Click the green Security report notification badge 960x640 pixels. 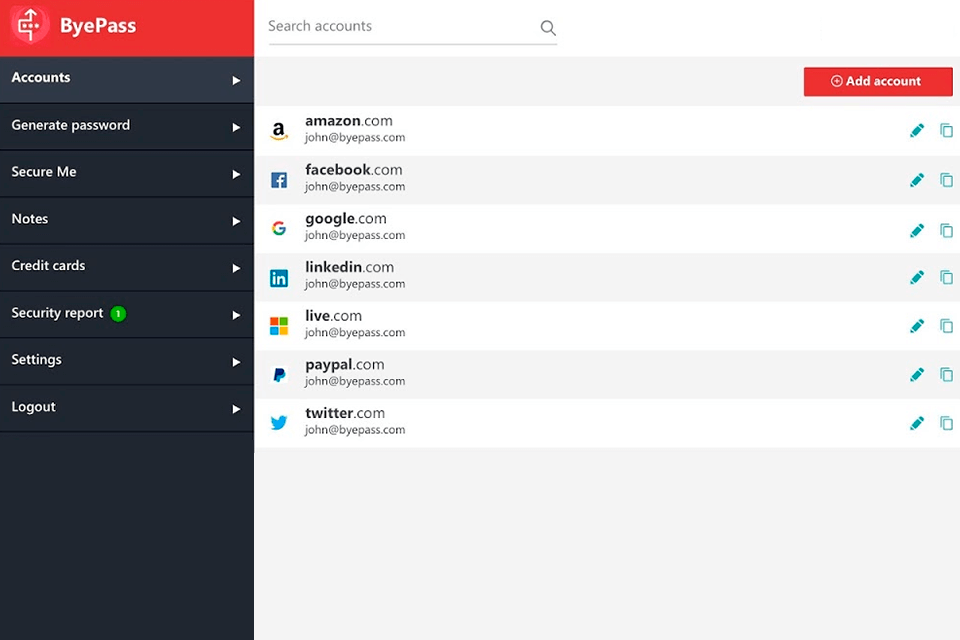(120, 313)
